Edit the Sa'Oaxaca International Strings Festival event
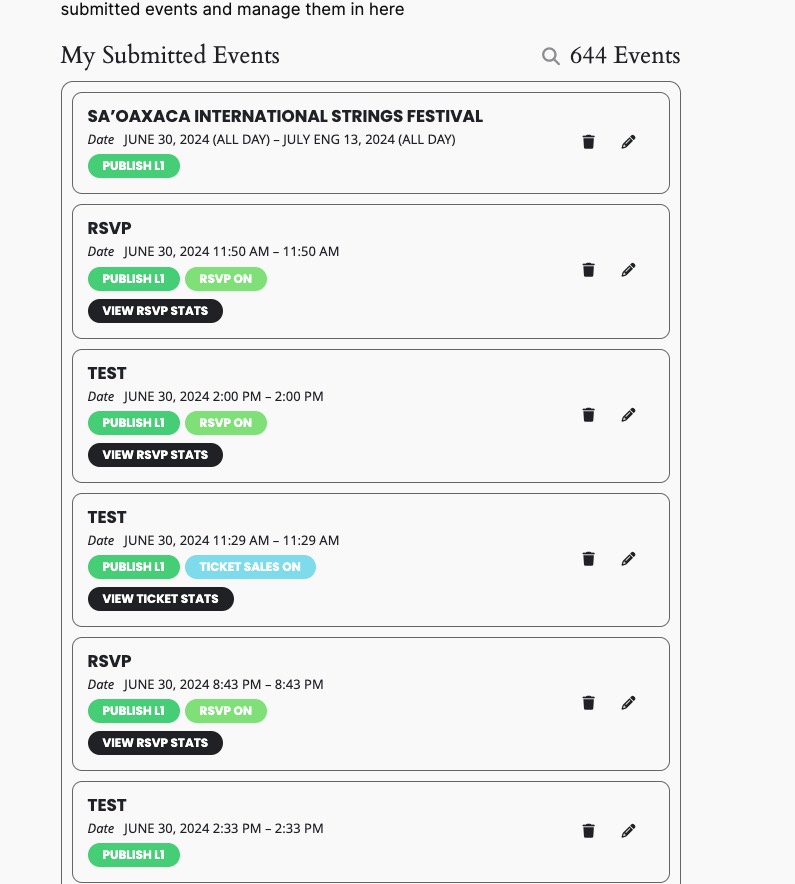This screenshot has height=884, width=795. [628, 142]
